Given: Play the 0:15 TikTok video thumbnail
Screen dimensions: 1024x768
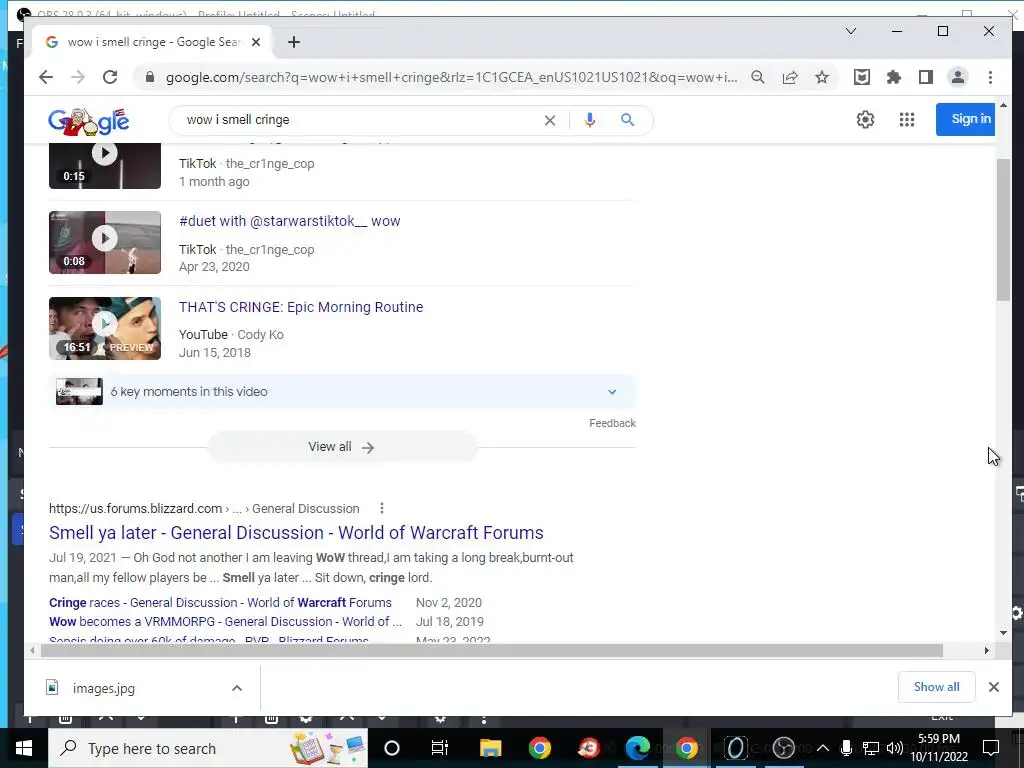Looking at the screenshot, I should click(x=104, y=166).
